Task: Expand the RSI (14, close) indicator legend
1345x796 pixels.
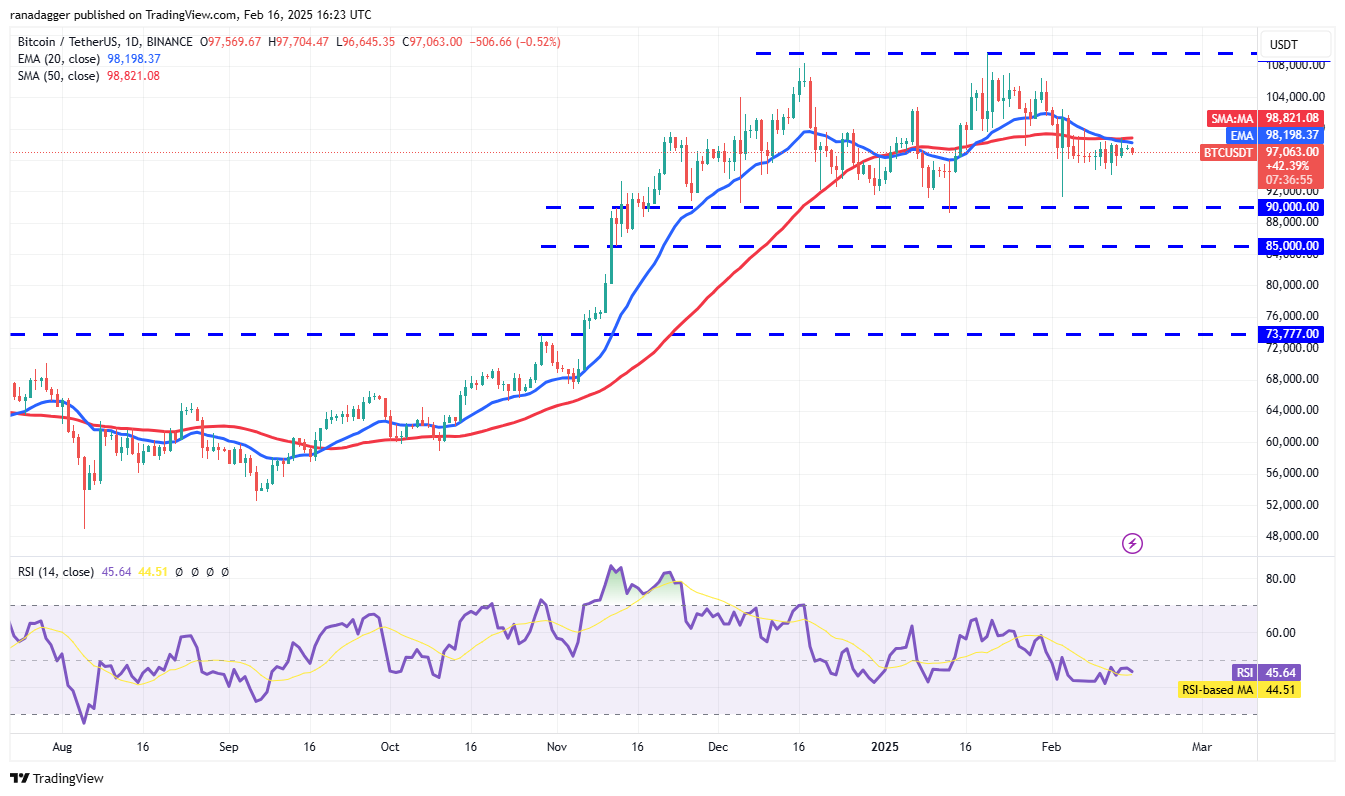Action: pyautogui.click(x=57, y=572)
